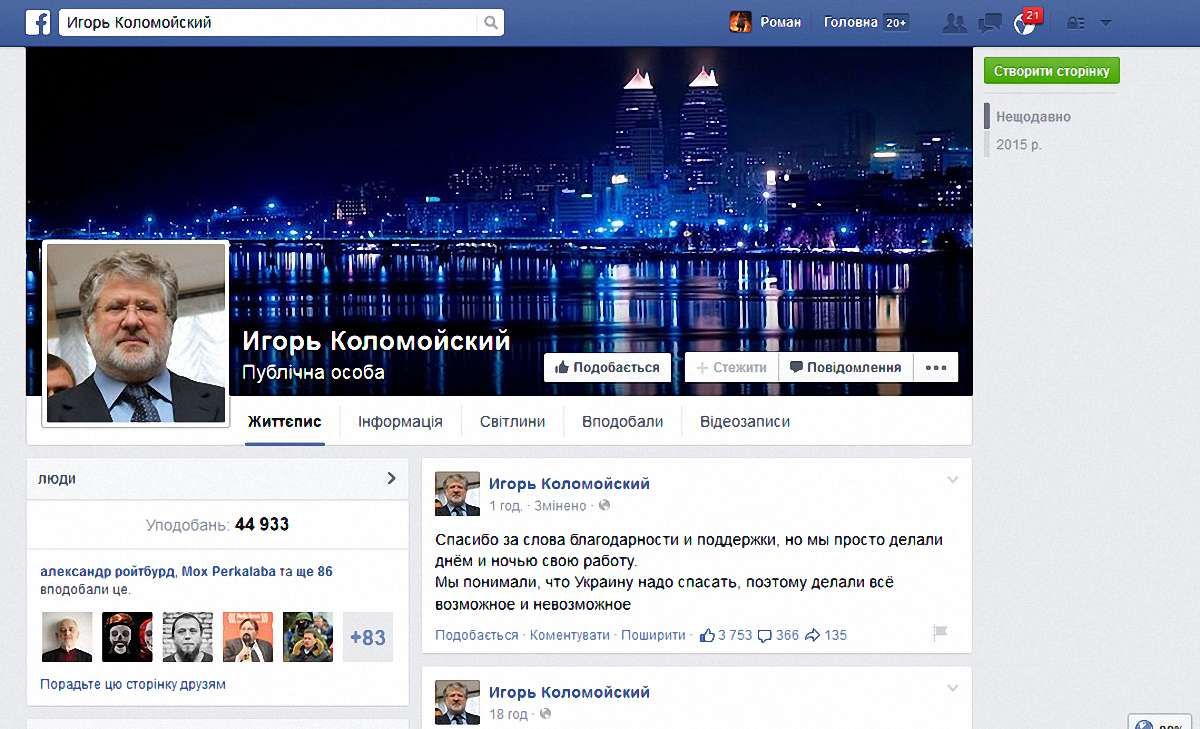
Task: Go to Головна home link
Action: click(851, 22)
